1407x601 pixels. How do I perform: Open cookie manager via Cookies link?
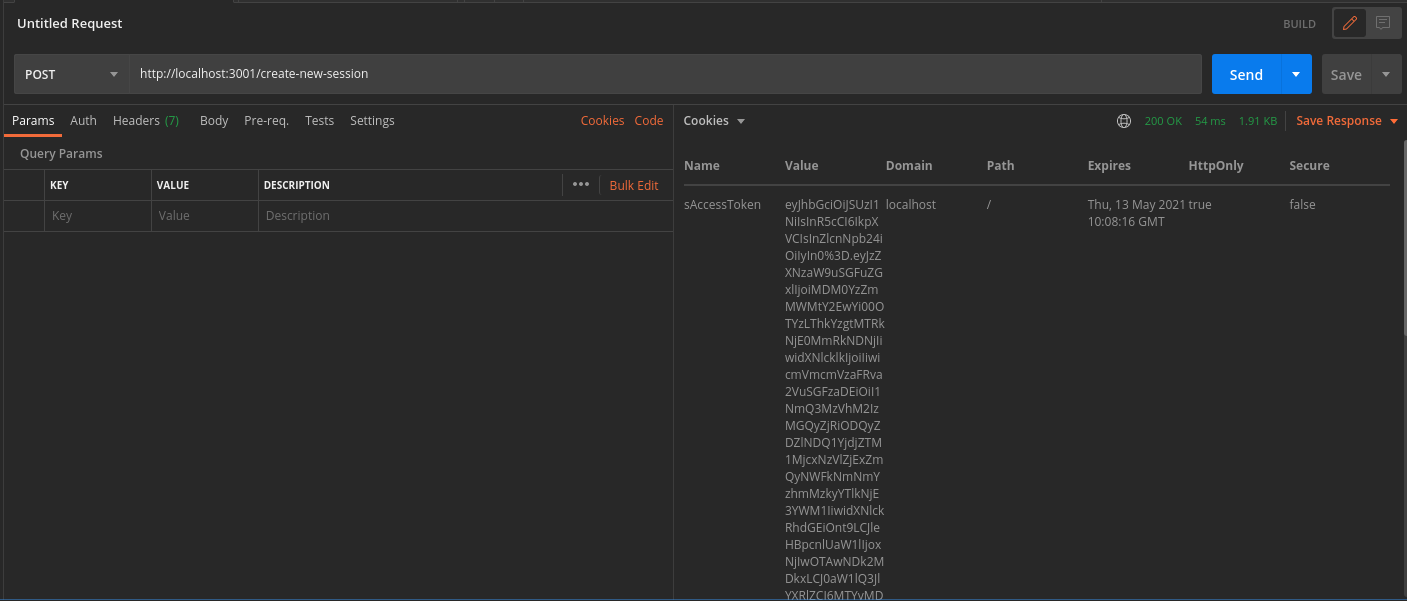[602, 120]
